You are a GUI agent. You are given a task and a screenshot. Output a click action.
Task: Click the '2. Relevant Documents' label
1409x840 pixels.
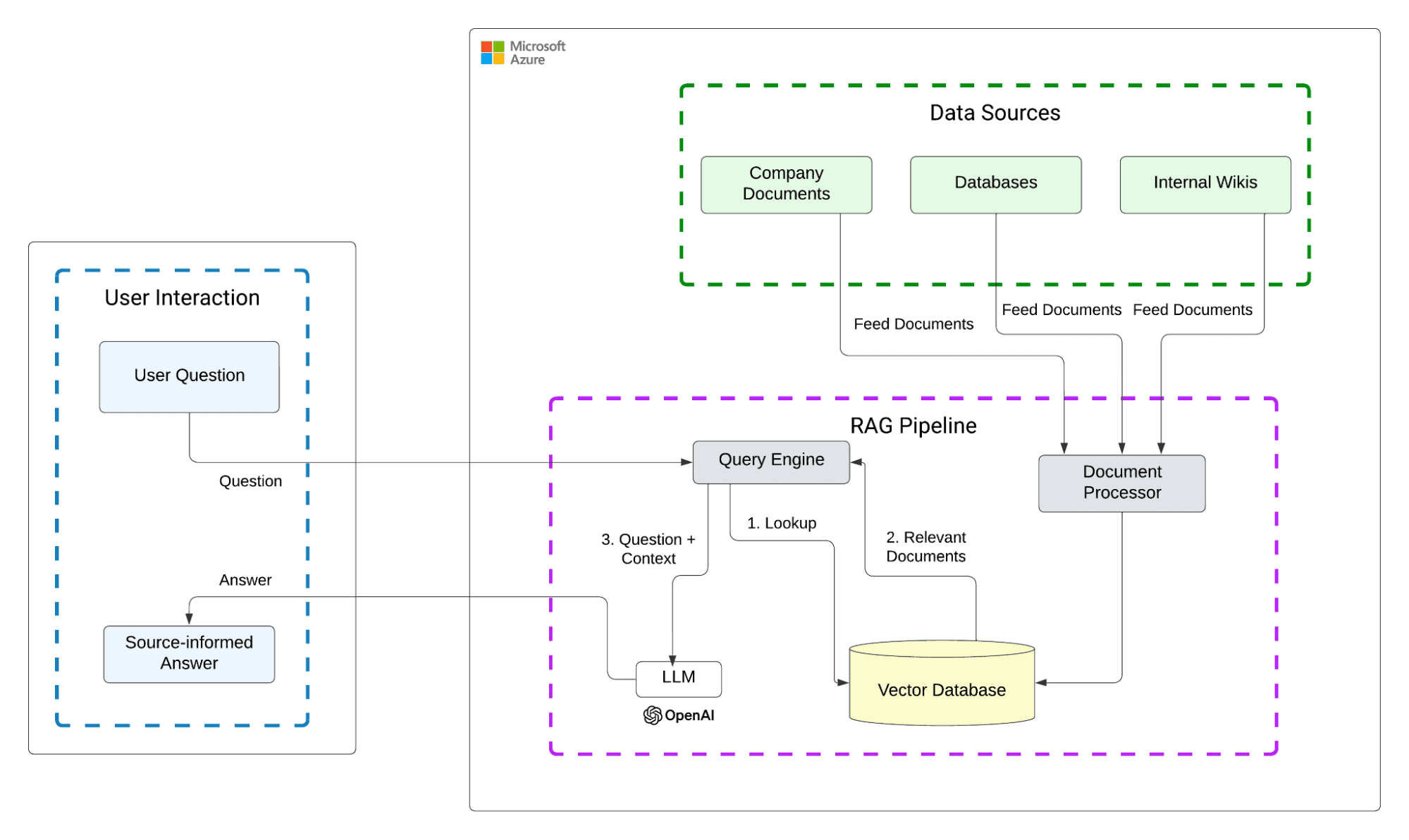(925, 547)
